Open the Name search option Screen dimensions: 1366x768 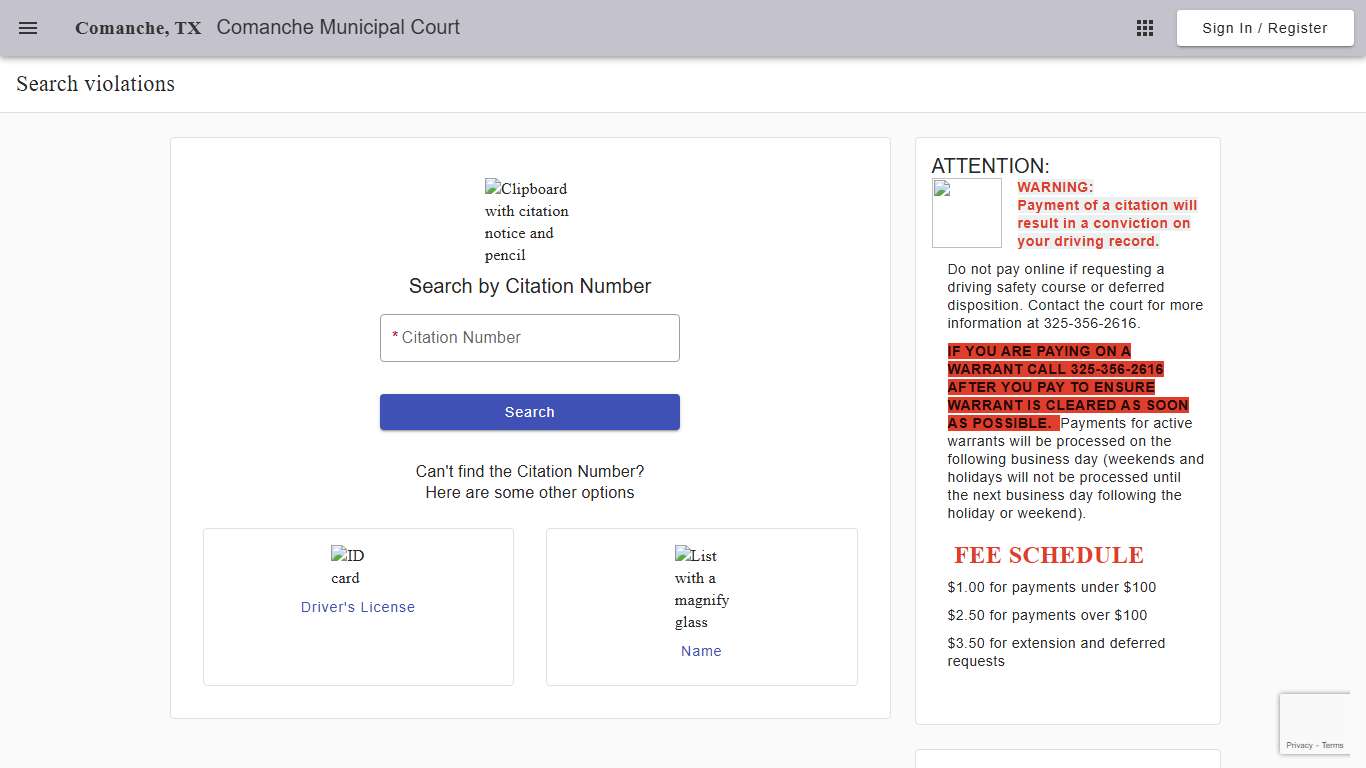[701, 651]
